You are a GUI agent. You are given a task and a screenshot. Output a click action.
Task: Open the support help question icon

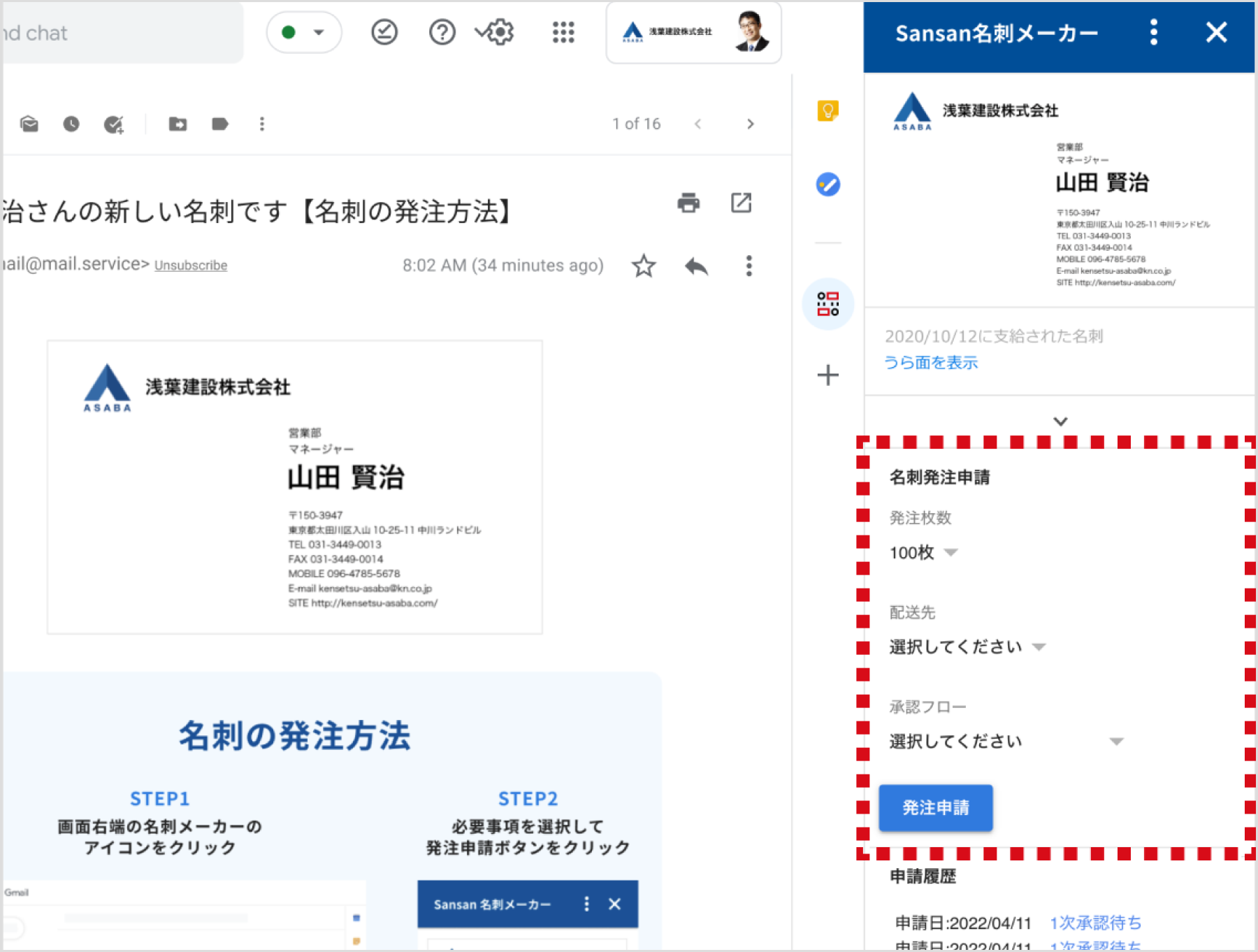click(442, 32)
